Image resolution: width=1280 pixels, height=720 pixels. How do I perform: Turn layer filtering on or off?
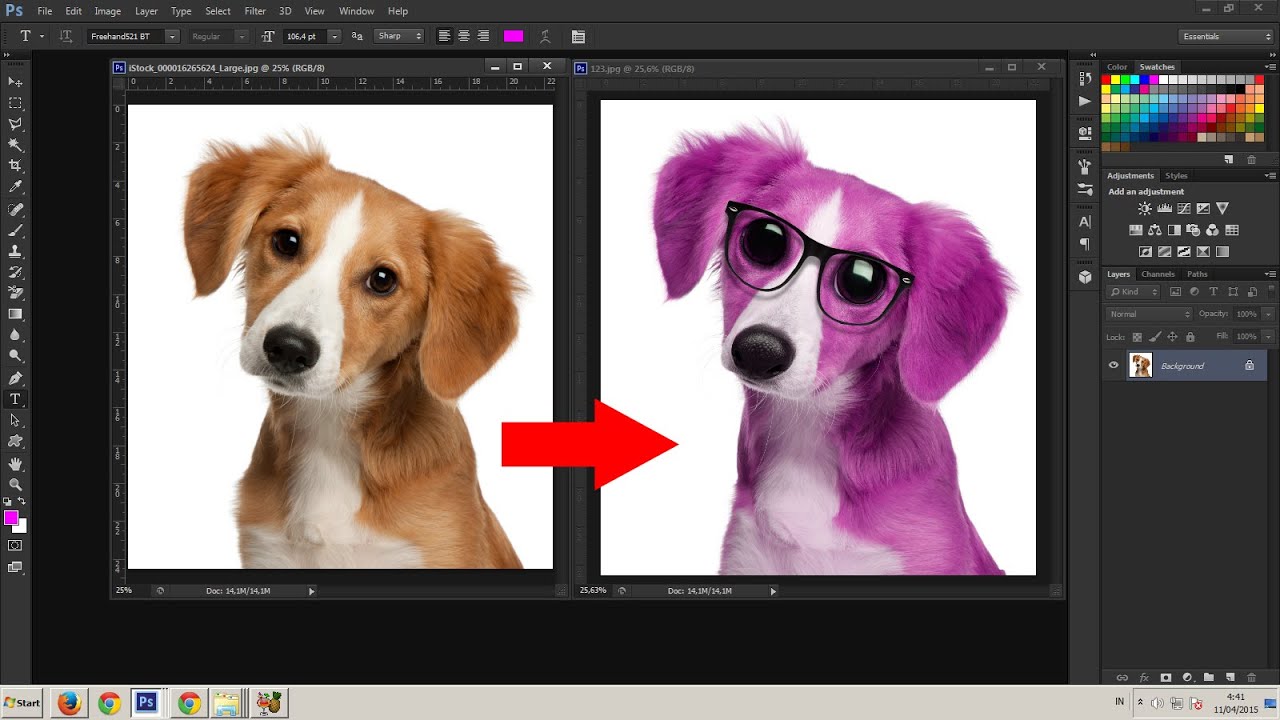coord(1270,292)
